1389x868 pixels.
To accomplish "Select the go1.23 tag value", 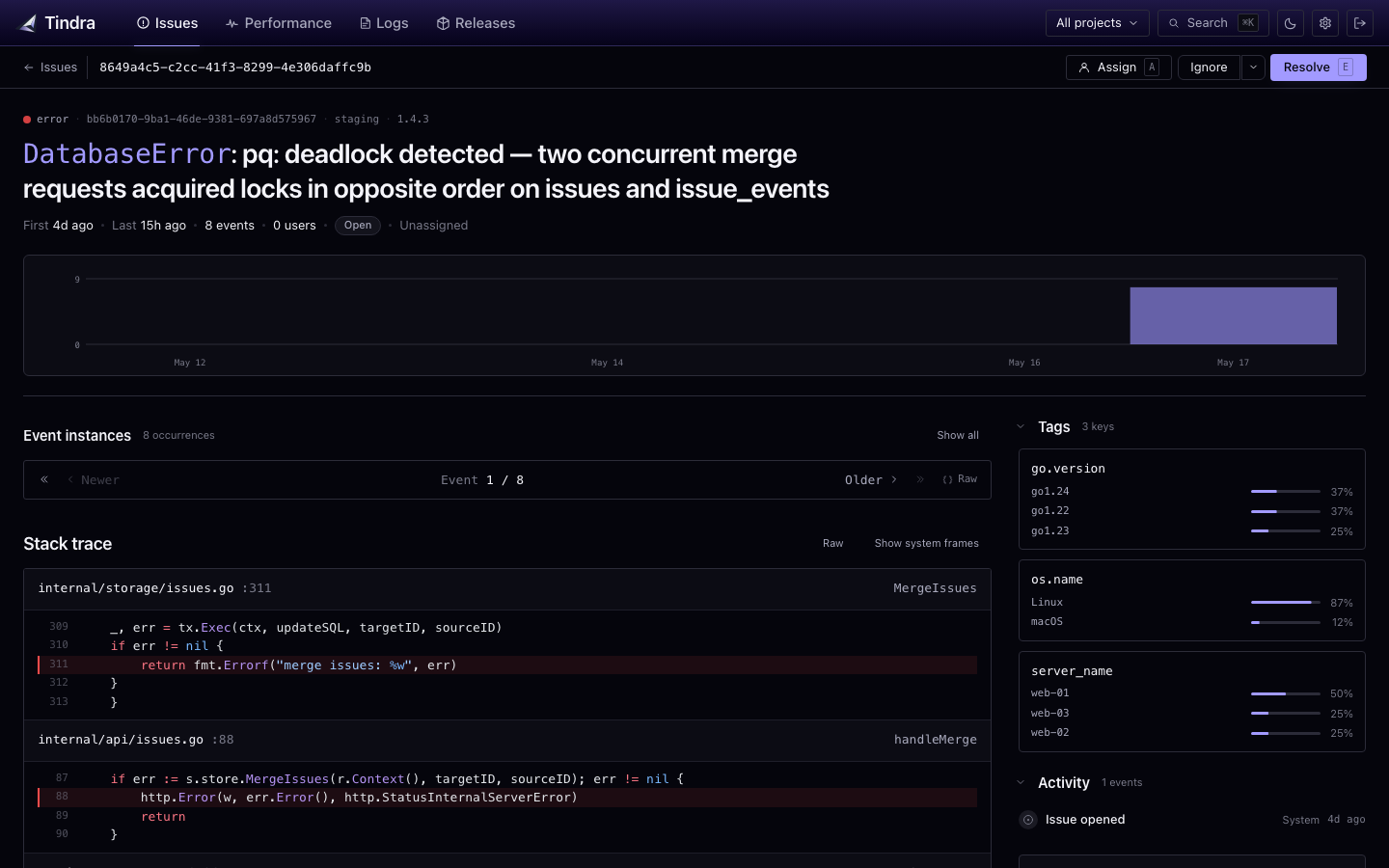I will pyautogui.click(x=1050, y=531).
